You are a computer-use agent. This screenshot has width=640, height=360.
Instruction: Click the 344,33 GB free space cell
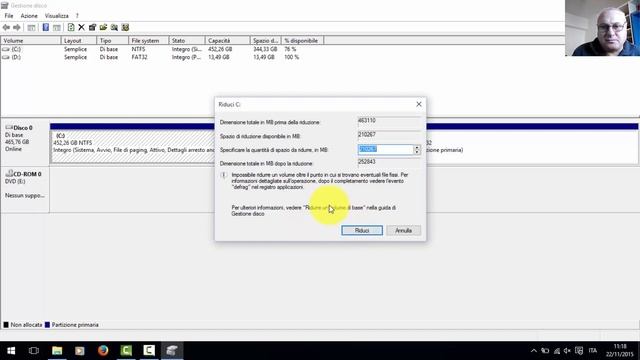pyautogui.click(x=265, y=49)
